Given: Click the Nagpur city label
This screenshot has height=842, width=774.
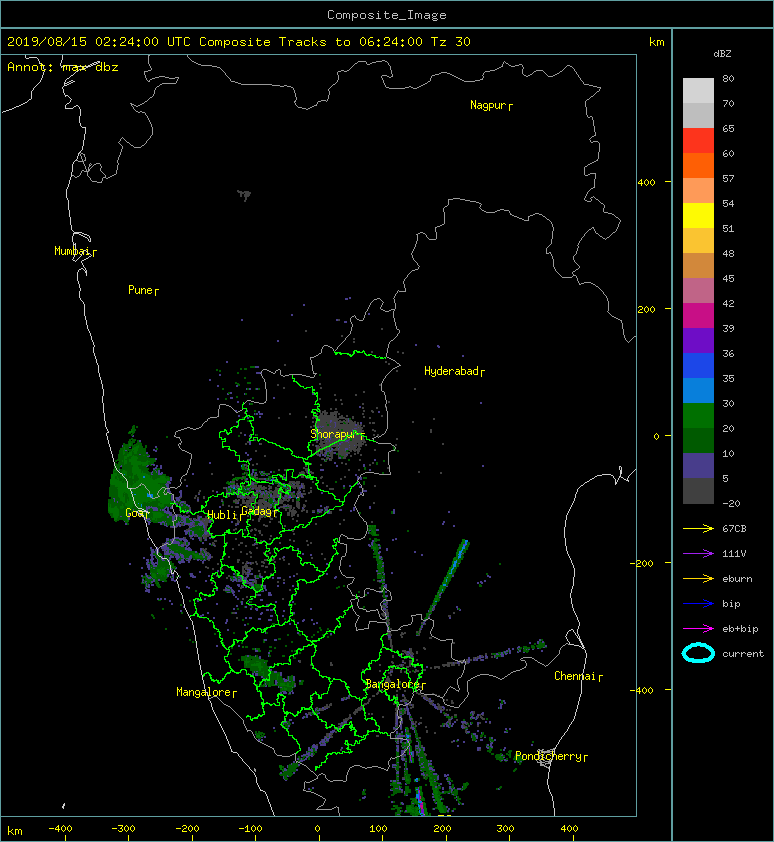Looking at the screenshot, I should (x=491, y=105).
